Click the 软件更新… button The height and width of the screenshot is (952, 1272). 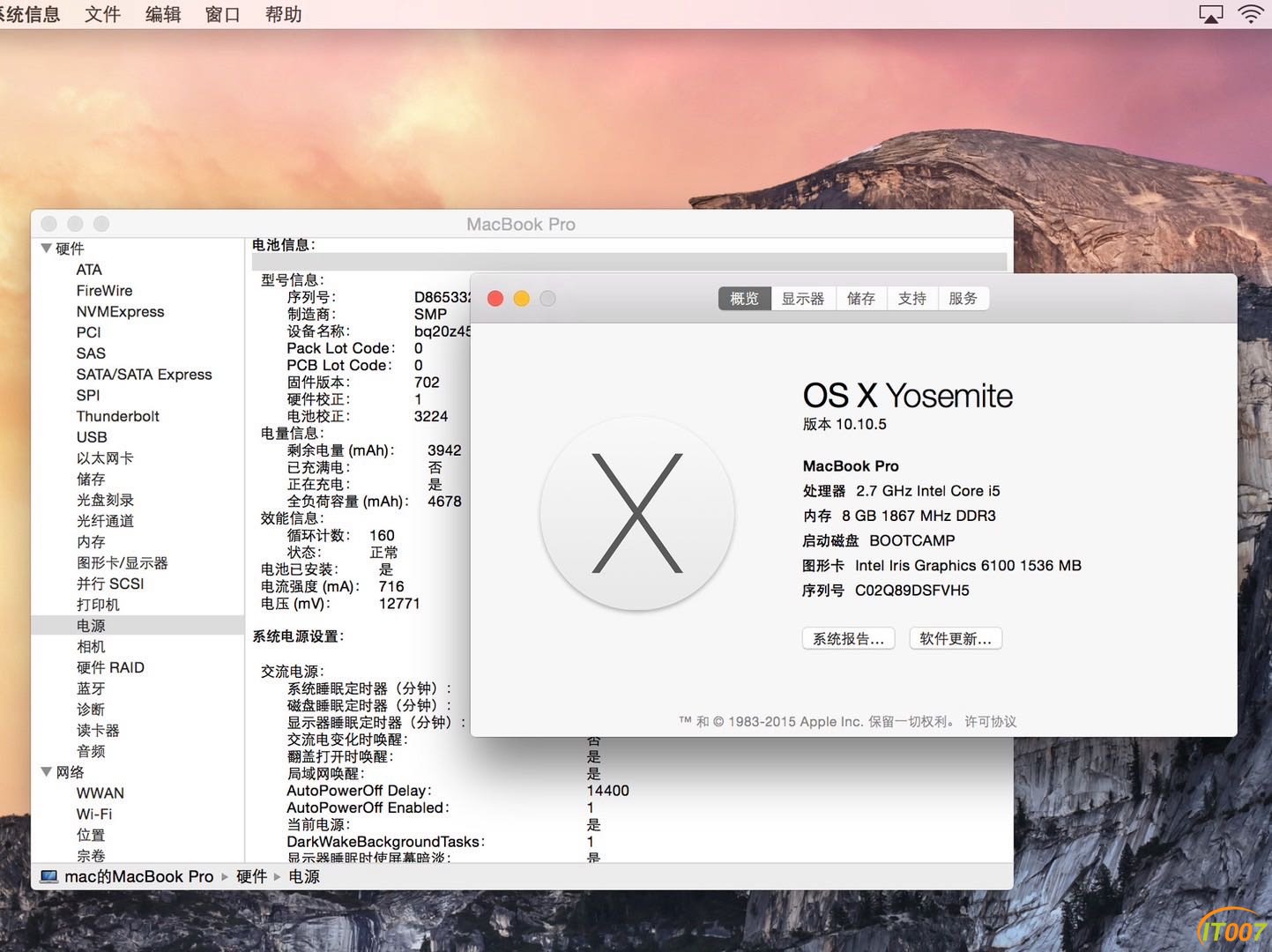[956, 638]
